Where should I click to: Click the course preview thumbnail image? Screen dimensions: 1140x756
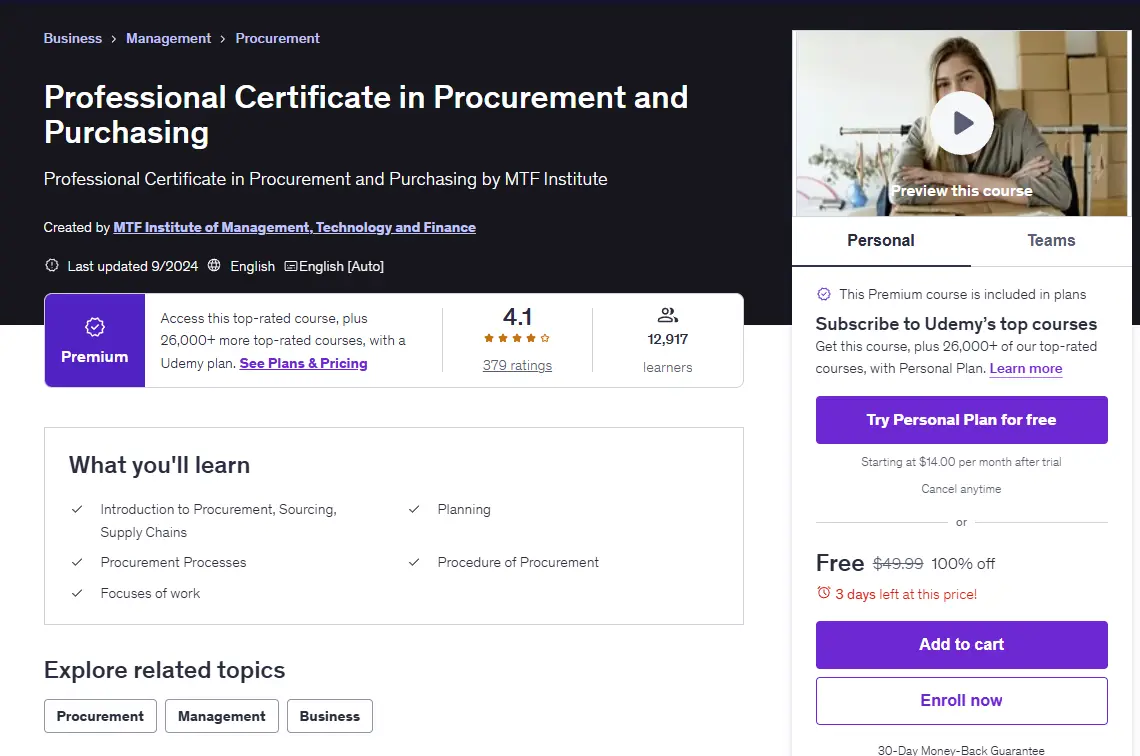[962, 124]
